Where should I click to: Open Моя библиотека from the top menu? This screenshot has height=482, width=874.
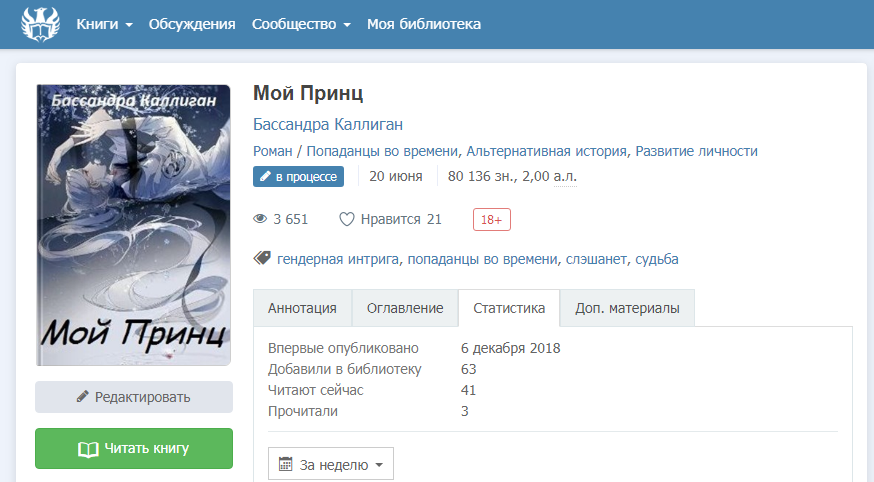tap(423, 24)
